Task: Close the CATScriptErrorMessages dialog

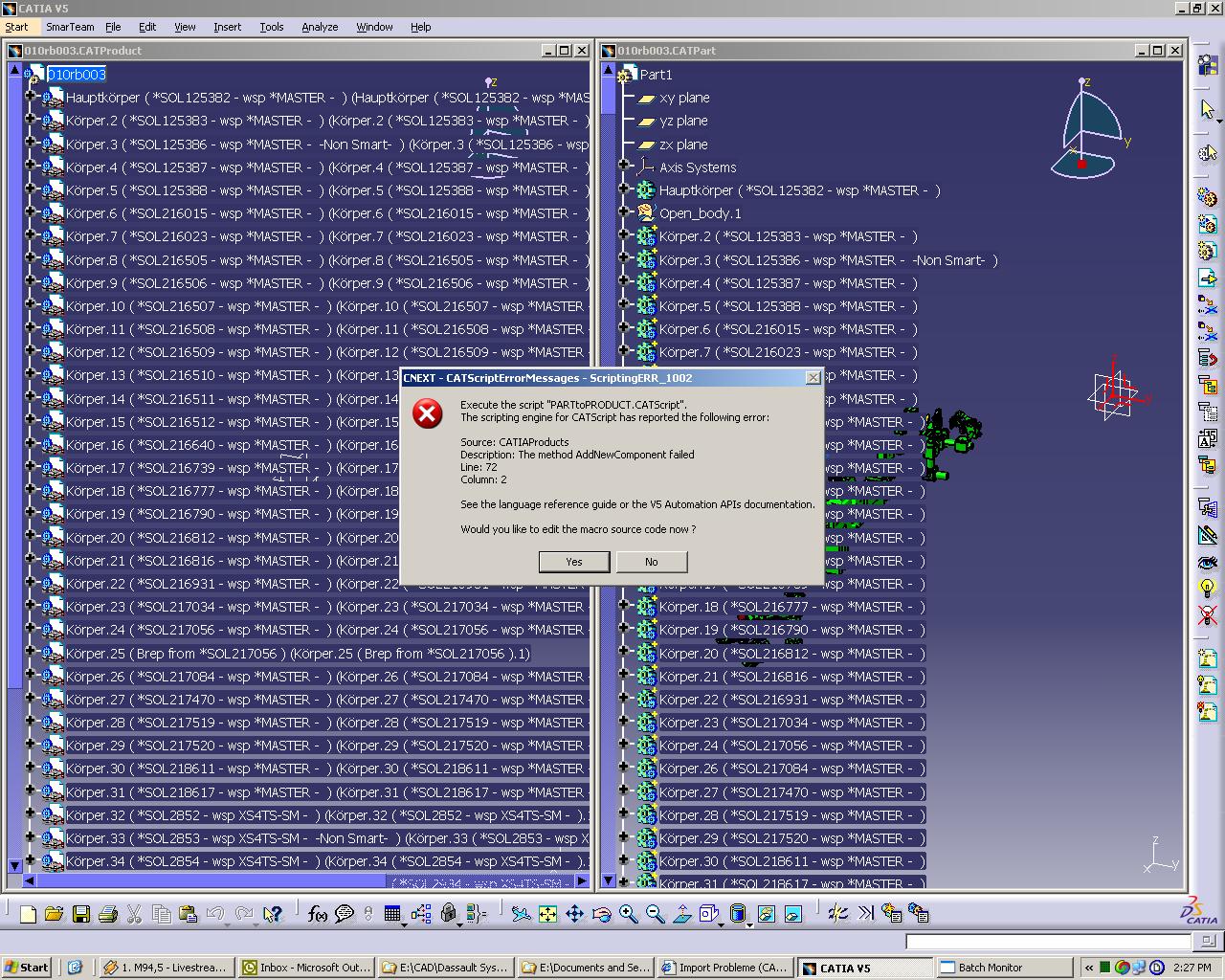Action: [x=813, y=378]
